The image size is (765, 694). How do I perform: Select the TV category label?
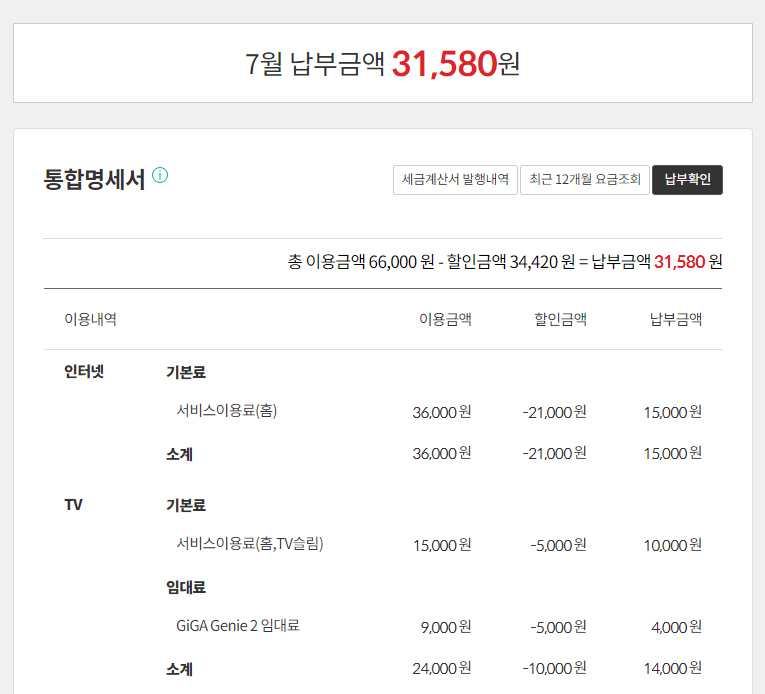click(73, 505)
